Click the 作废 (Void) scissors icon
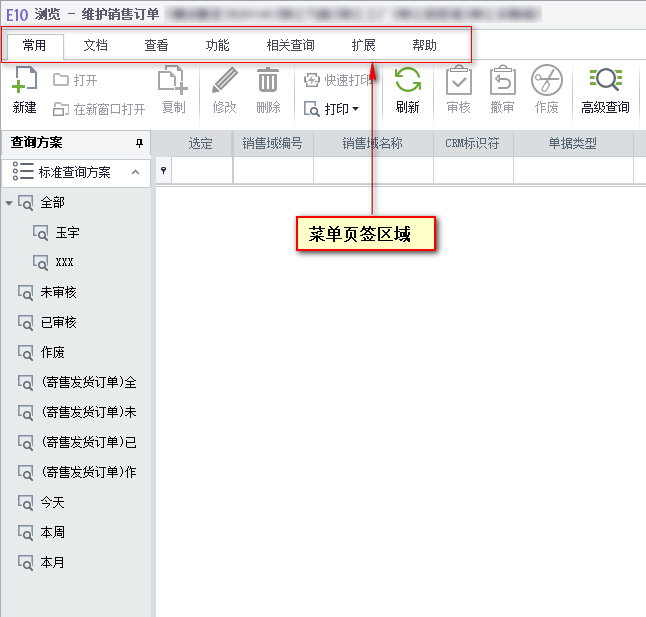Viewport: 646px width, 617px height. click(x=546, y=82)
